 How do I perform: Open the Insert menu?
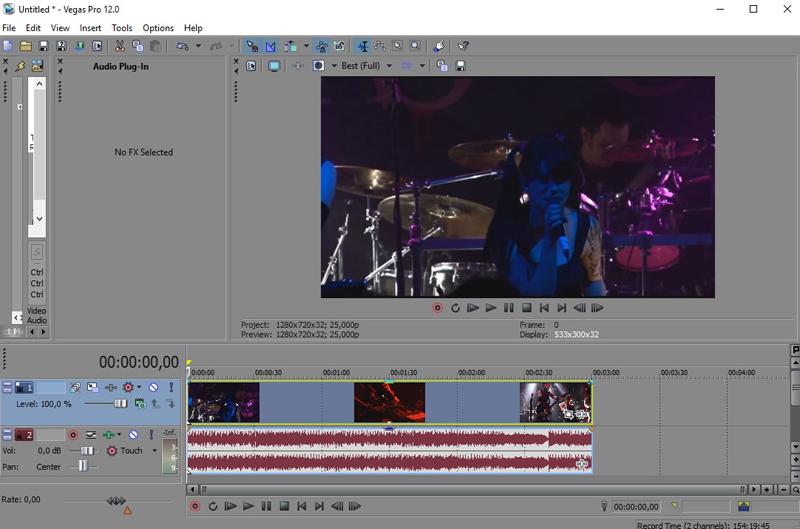pyautogui.click(x=90, y=28)
